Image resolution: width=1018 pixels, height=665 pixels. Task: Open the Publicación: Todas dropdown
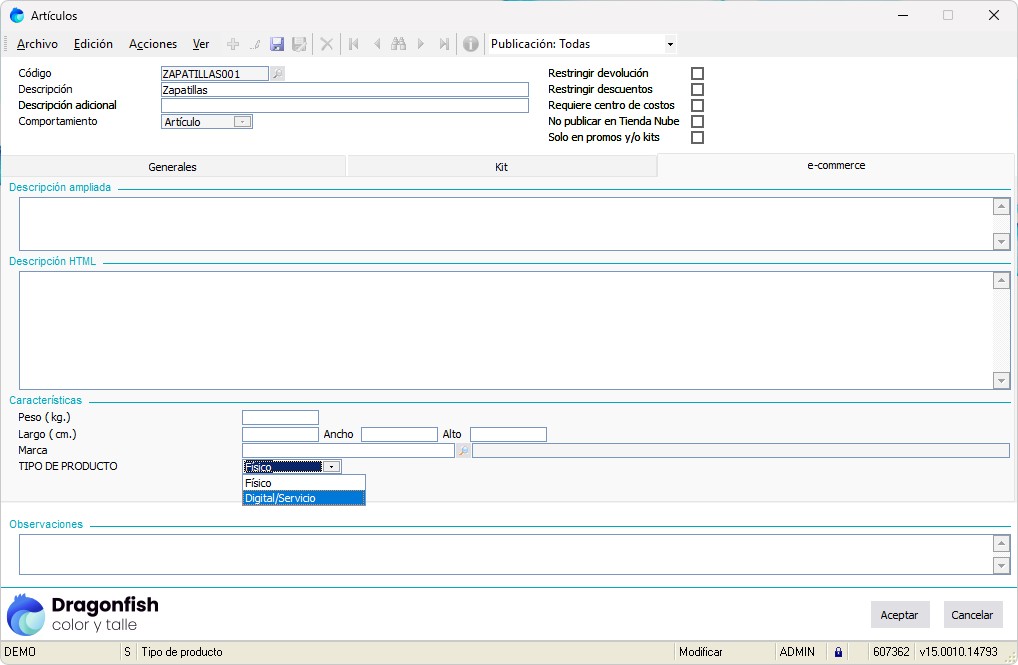click(670, 44)
